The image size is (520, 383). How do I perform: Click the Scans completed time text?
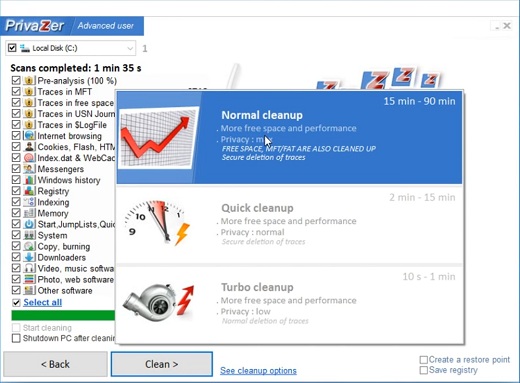click(x=76, y=68)
